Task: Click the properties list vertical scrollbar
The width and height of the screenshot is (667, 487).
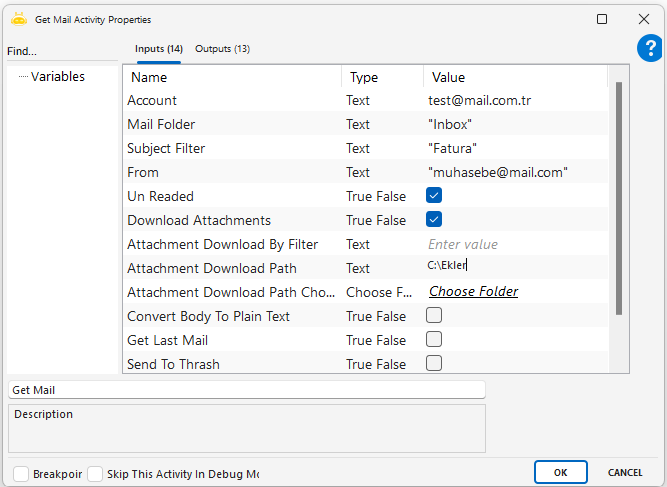Action: [618, 200]
